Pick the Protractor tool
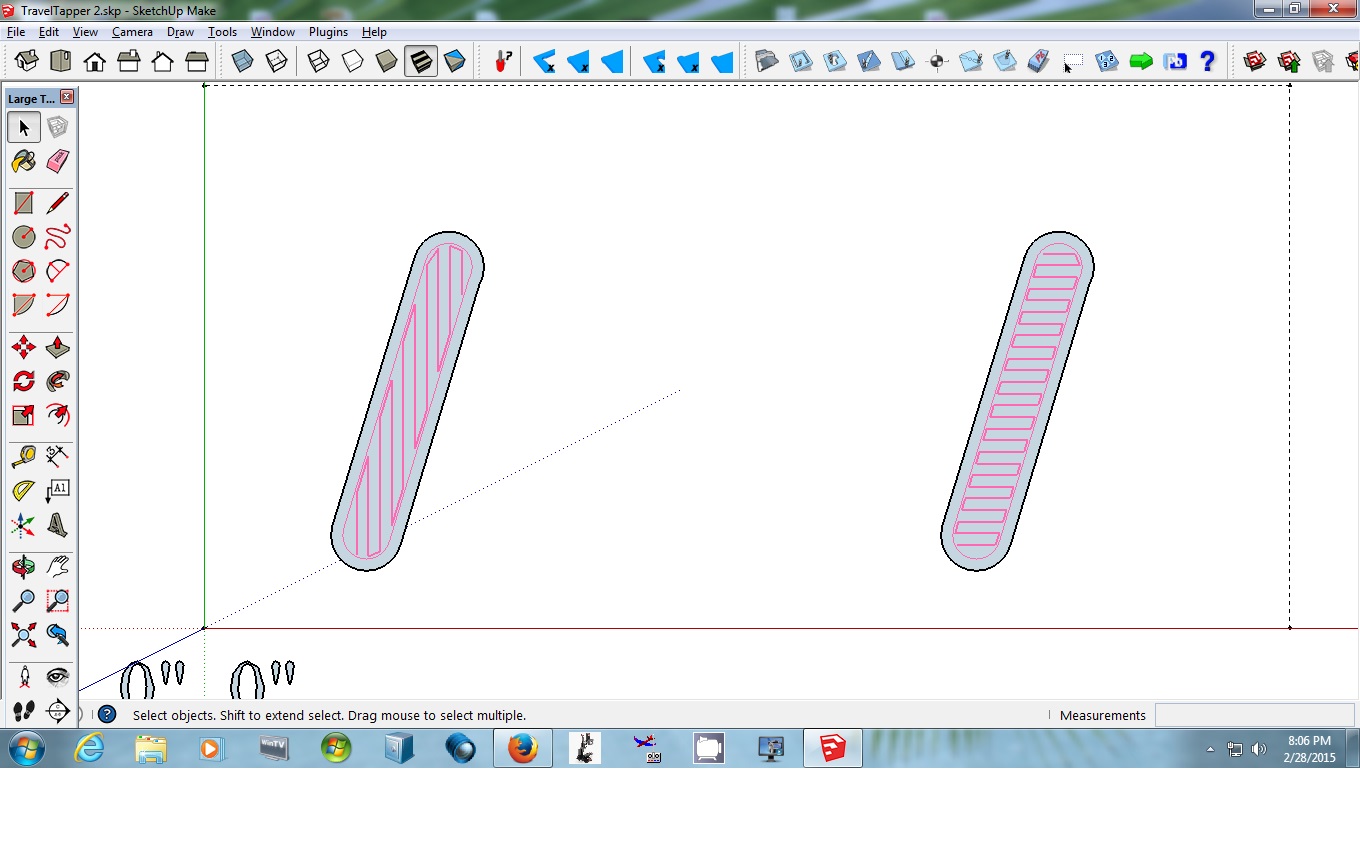 tap(24, 491)
